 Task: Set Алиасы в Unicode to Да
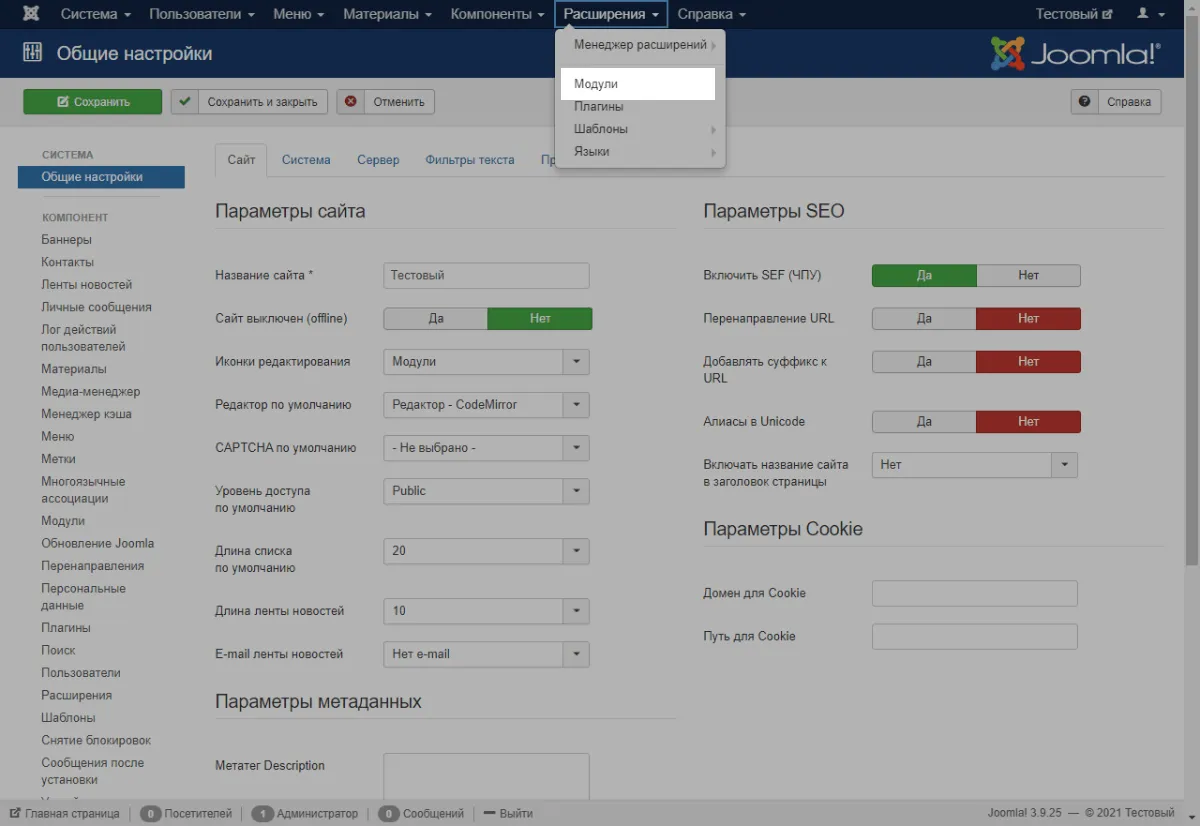924,422
